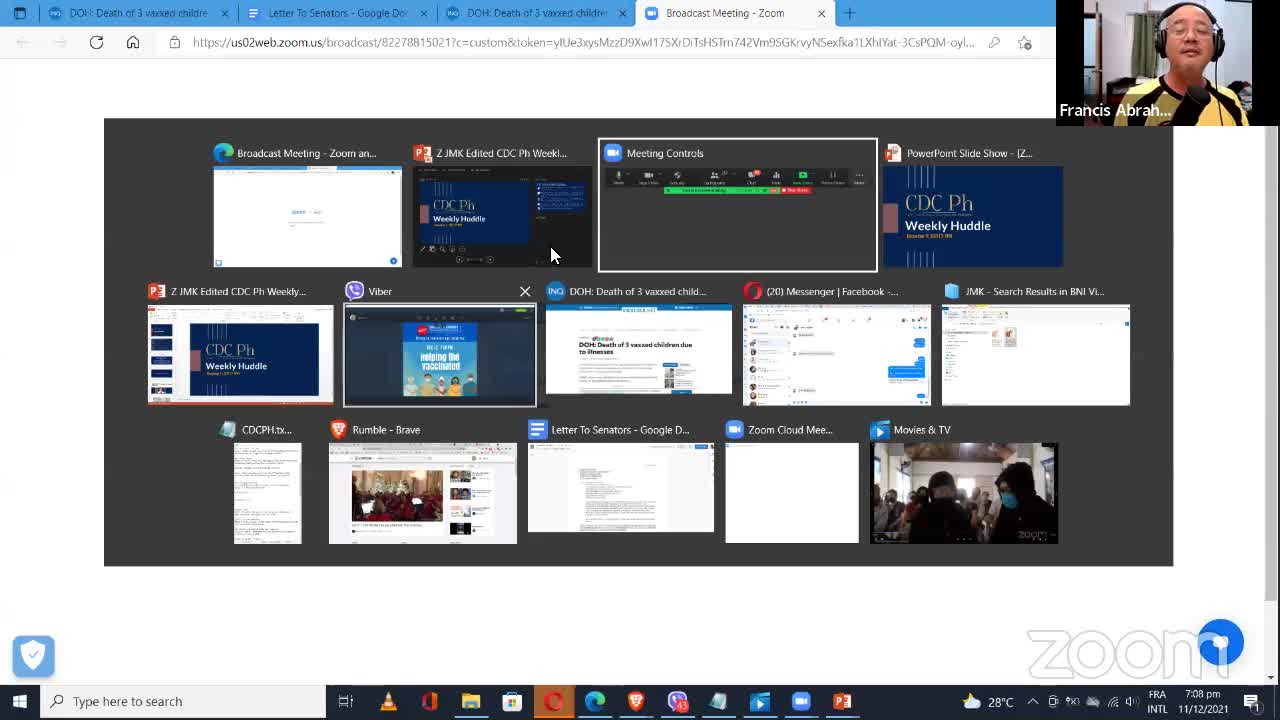The width and height of the screenshot is (1280, 720).
Task: Open Wi-Fi network tray icon
Action: coord(1113,701)
